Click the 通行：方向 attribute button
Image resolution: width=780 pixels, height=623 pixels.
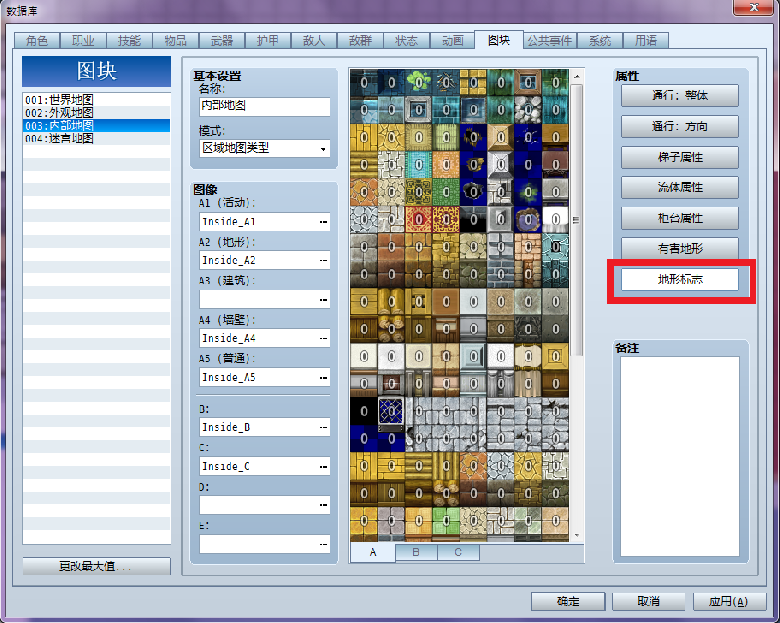(680, 126)
